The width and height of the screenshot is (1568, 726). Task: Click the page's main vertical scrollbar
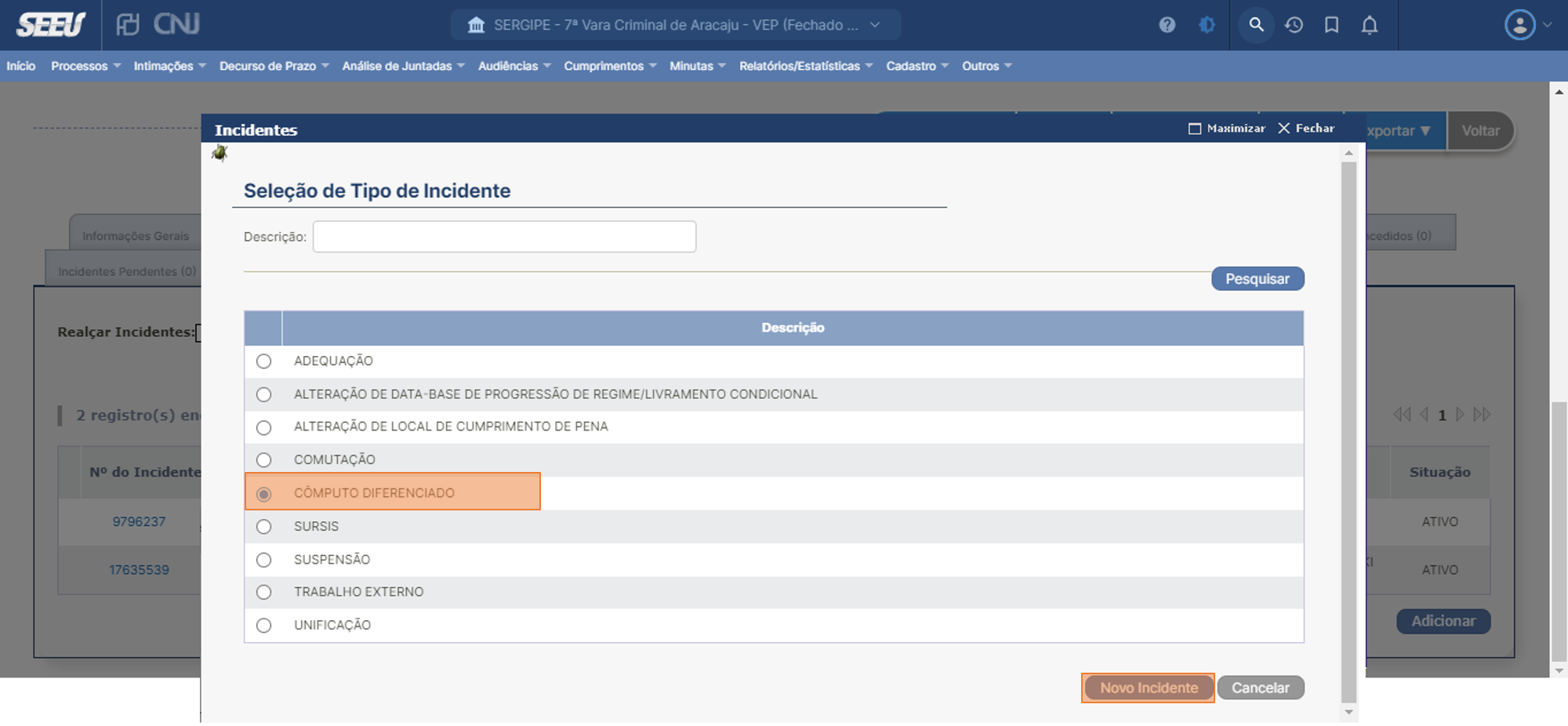tap(1559, 533)
